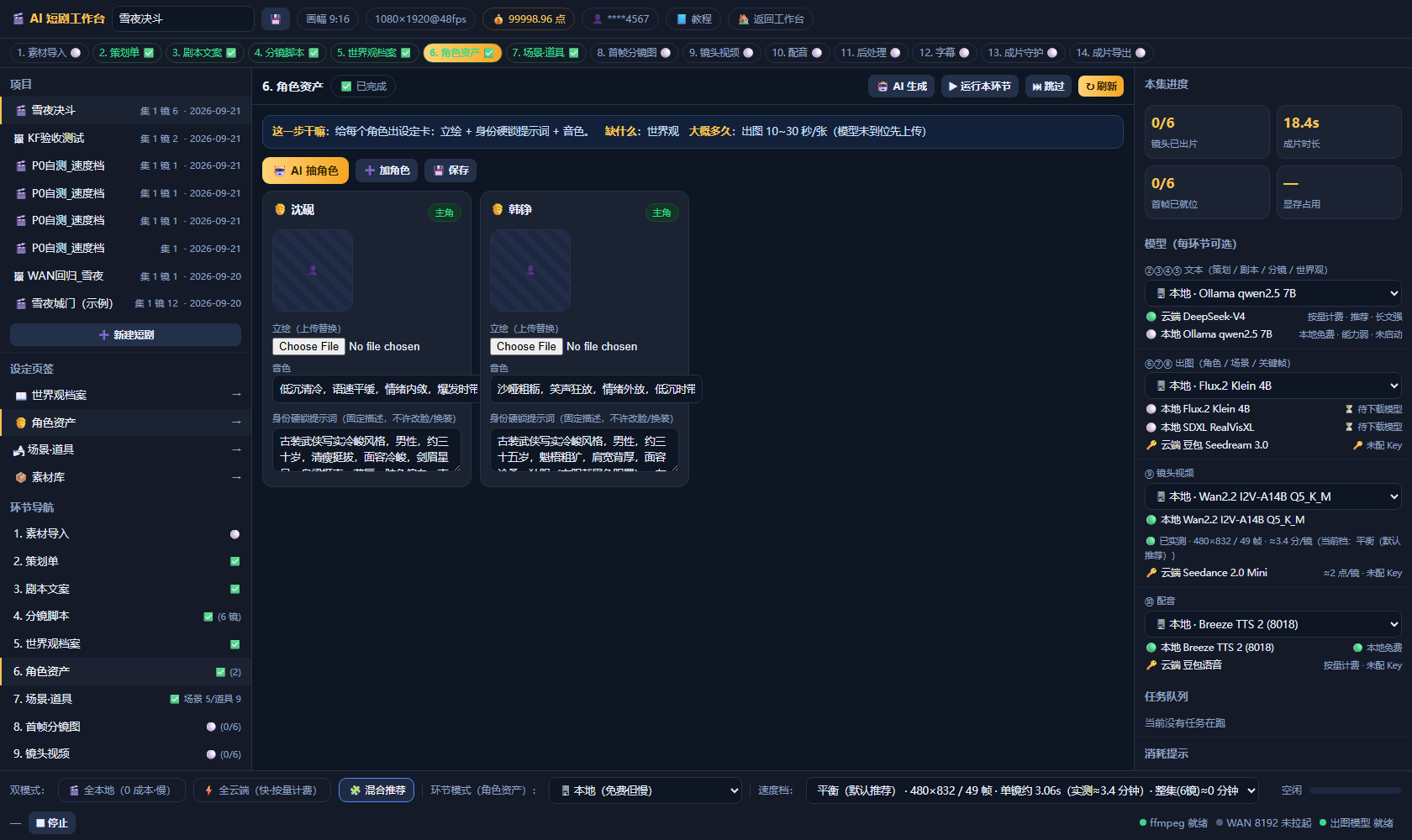This screenshot has width=1412, height=840.
Task: Click the skip icon on 跳过
Action: (1037, 87)
